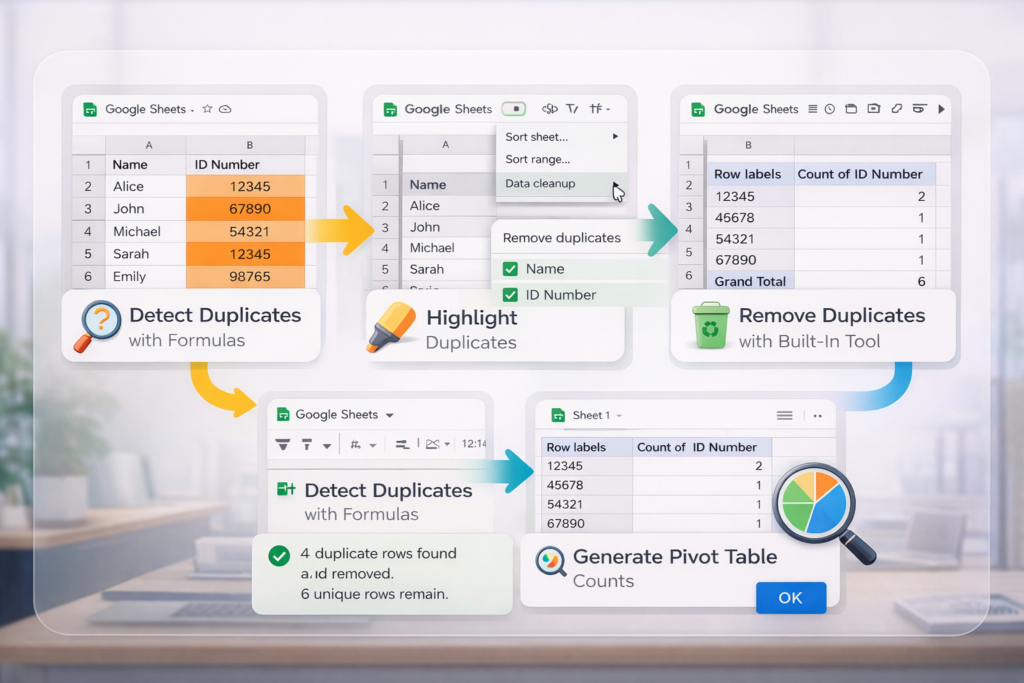
Task: Click the pie chart magnifier icon
Action: 815,508
